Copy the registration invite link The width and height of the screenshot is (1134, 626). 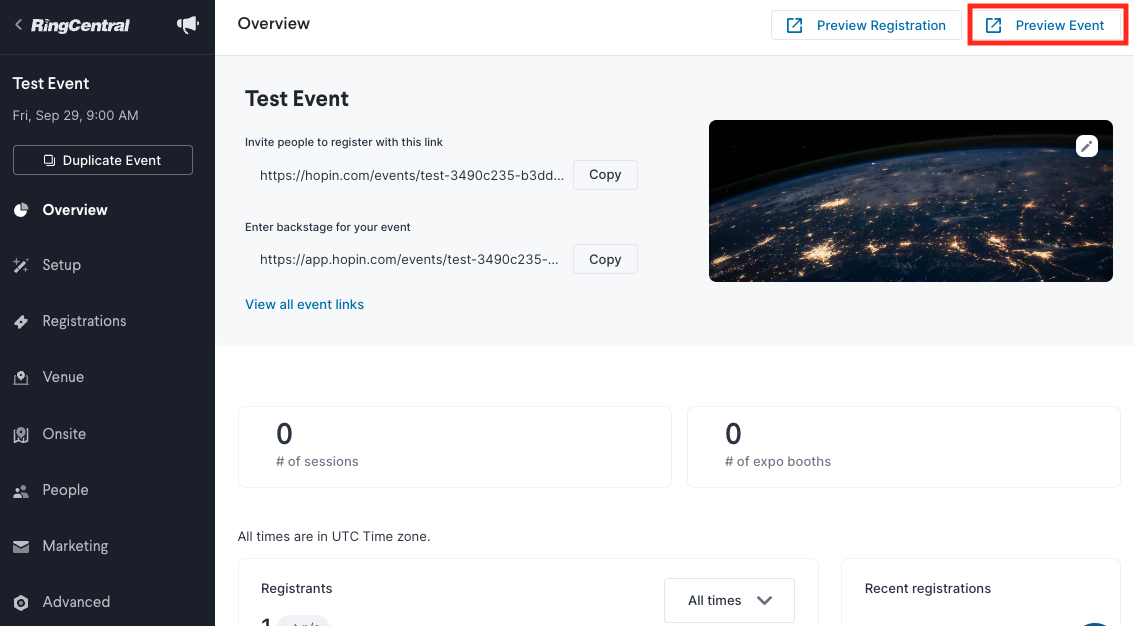605,175
